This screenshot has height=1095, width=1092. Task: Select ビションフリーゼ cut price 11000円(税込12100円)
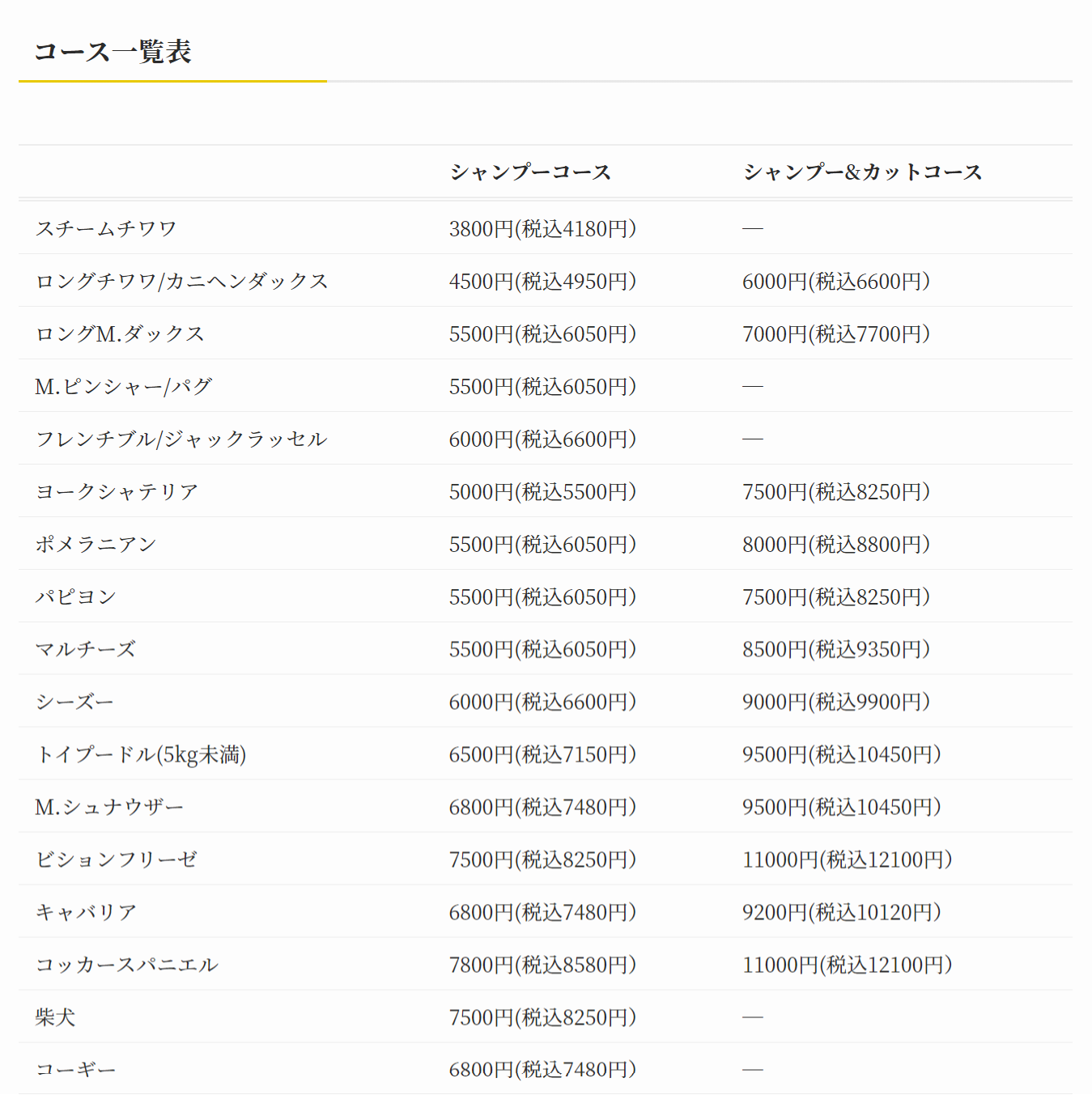point(848,860)
